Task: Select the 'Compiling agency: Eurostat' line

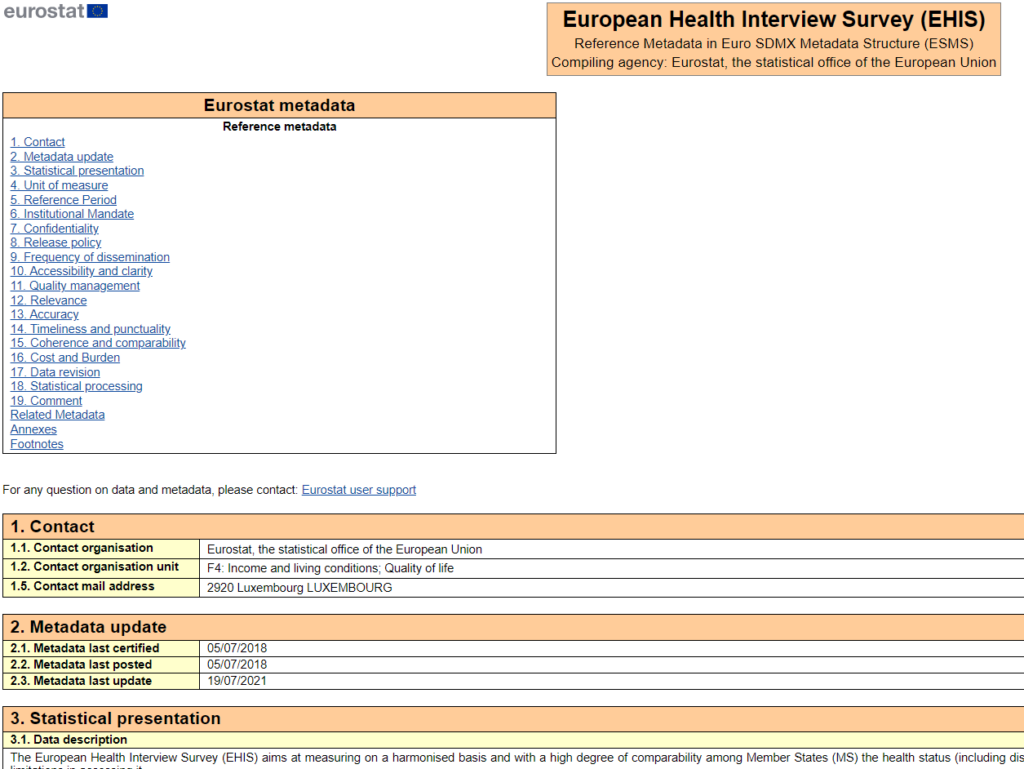Action: (774, 63)
